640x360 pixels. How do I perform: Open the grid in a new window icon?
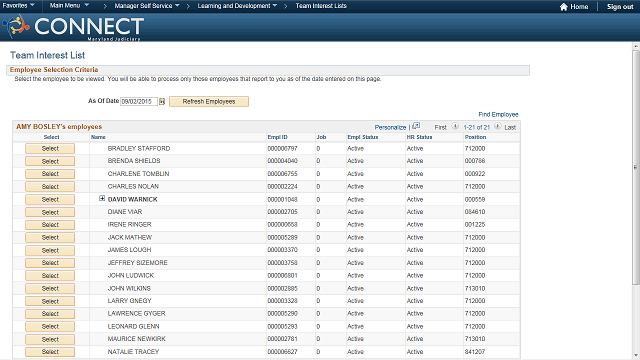pos(416,126)
